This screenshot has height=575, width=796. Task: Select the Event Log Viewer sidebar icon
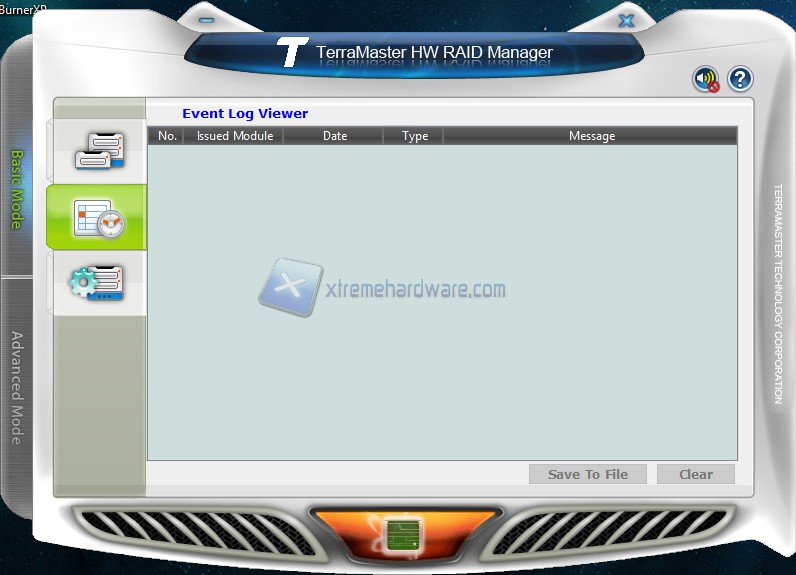(x=98, y=218)
